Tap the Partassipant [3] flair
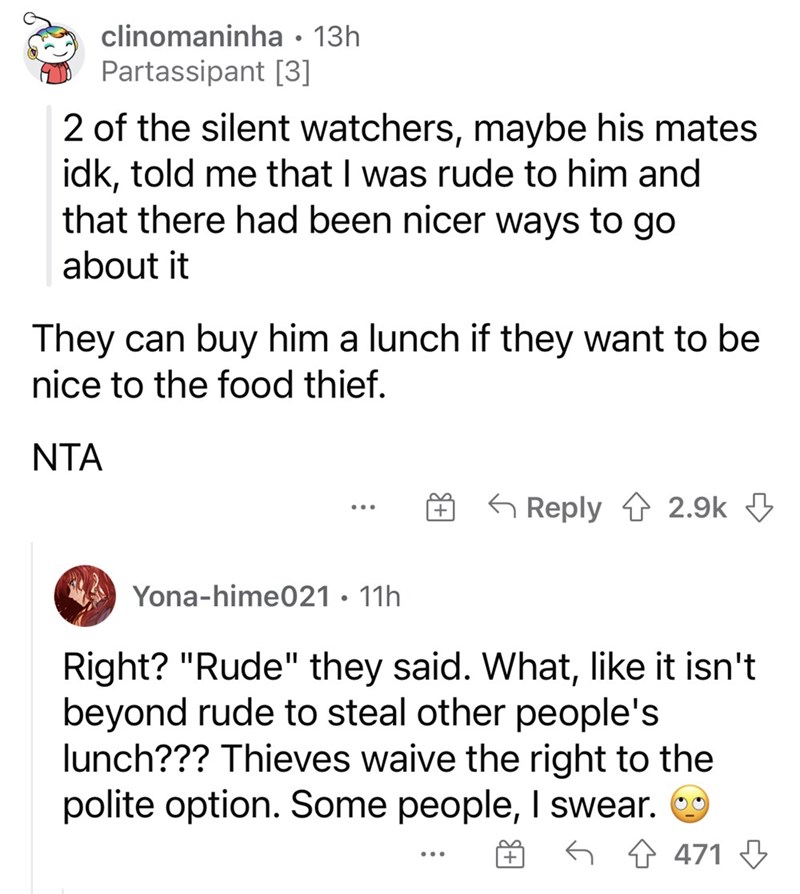The height and width of the screenshot is (894, 800). coord(205,71)
